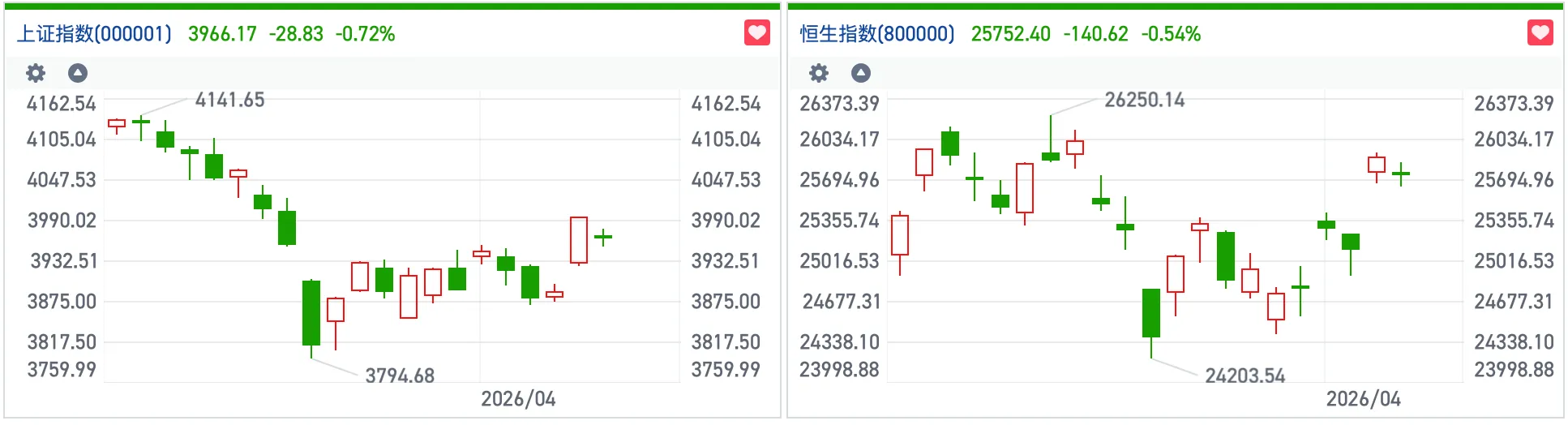This screenshot has width=1568, height=425.
Task: Open settings gear for 上证指数 chart
Action: pos(36,73)
